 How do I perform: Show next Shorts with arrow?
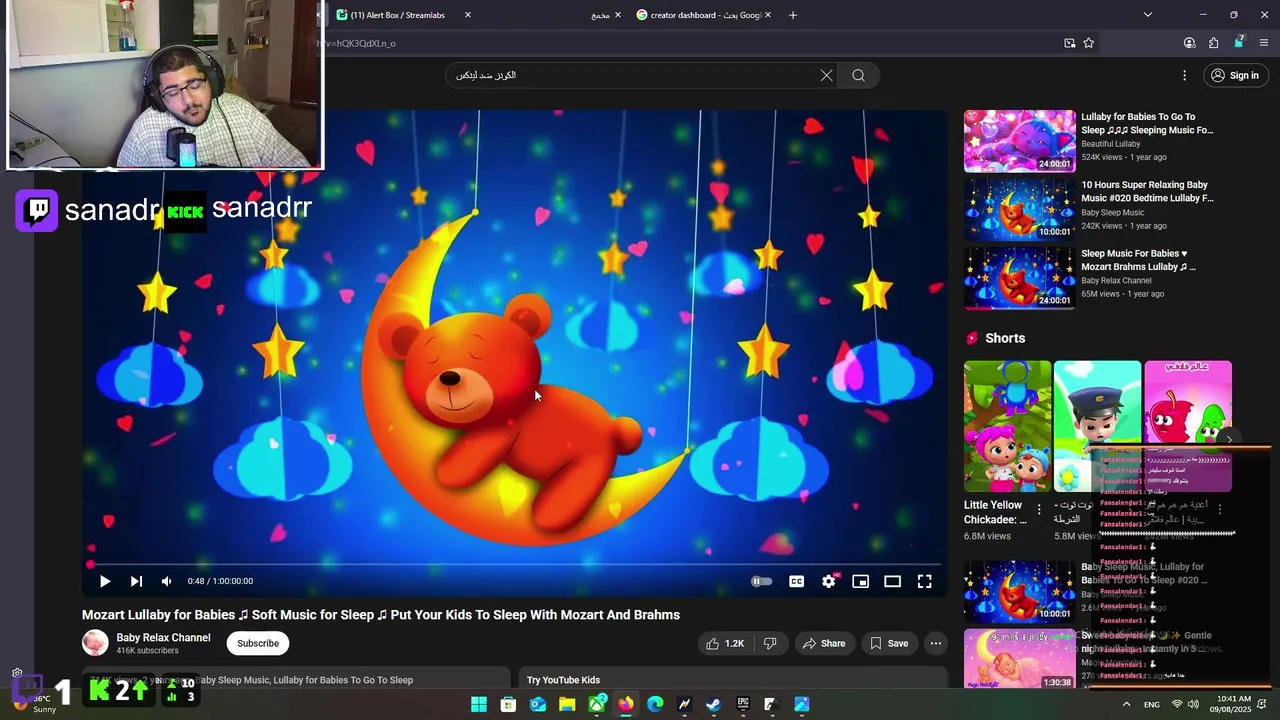tap(1229, 439)
